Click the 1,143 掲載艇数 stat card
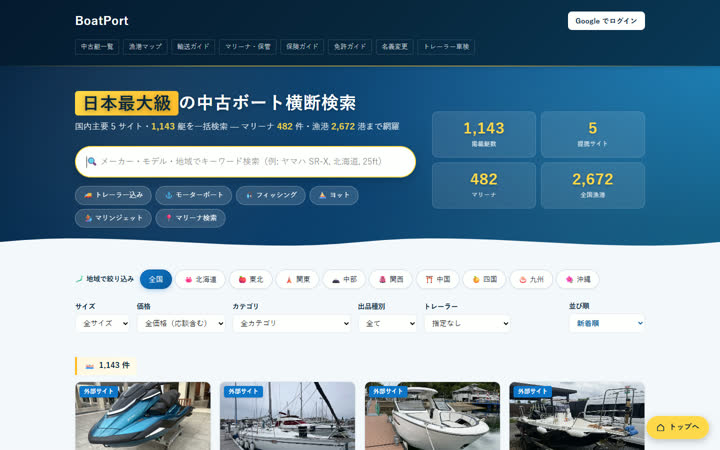 pyautogui.click(x=484, y=134)
